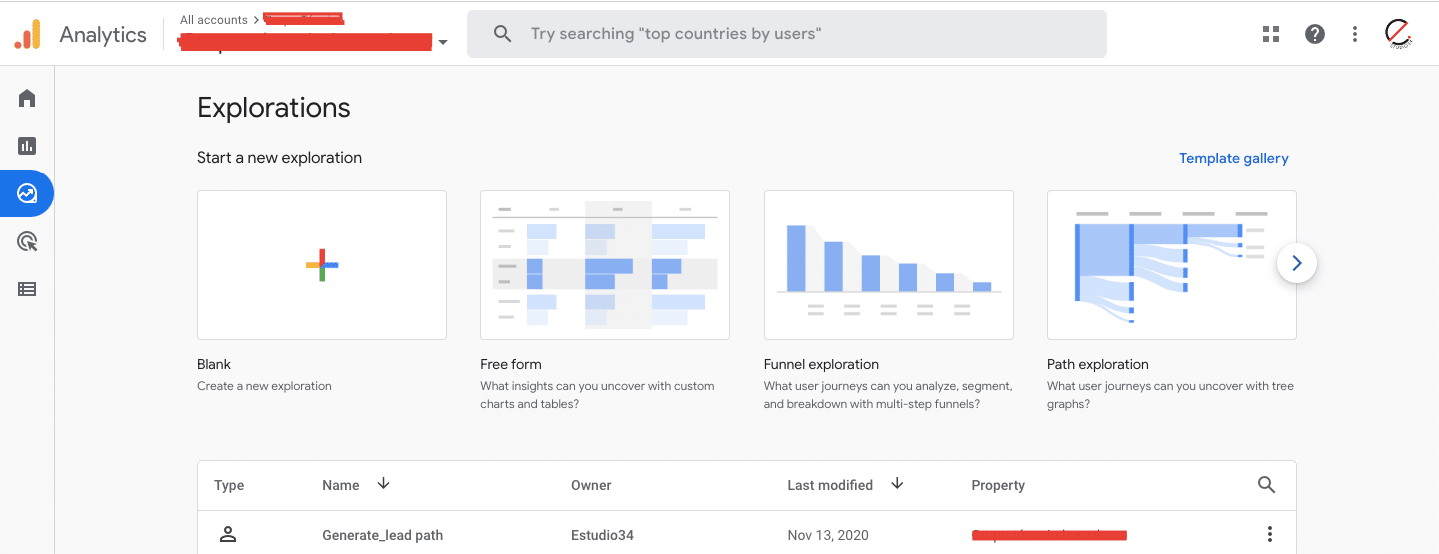Expand the account property selector dropdown
Screen dimensions: 1439x554
[443, 42]
